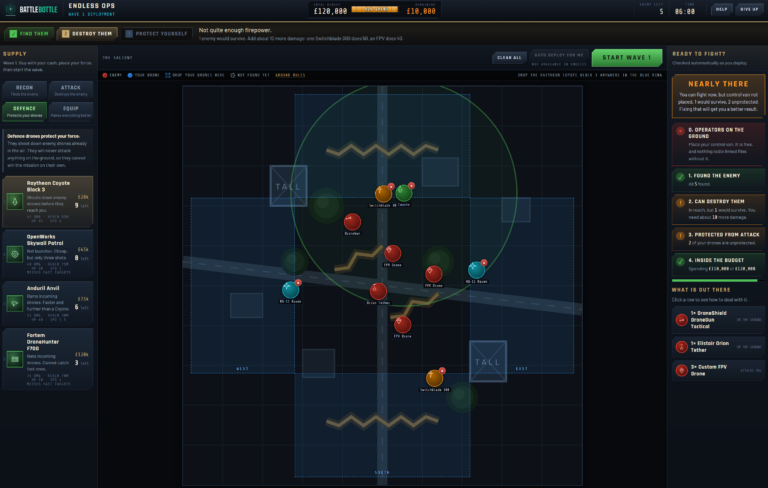Click the green Found the Enemy checkmark icon
The image size is (768, 488).
(x=680, y=177)
